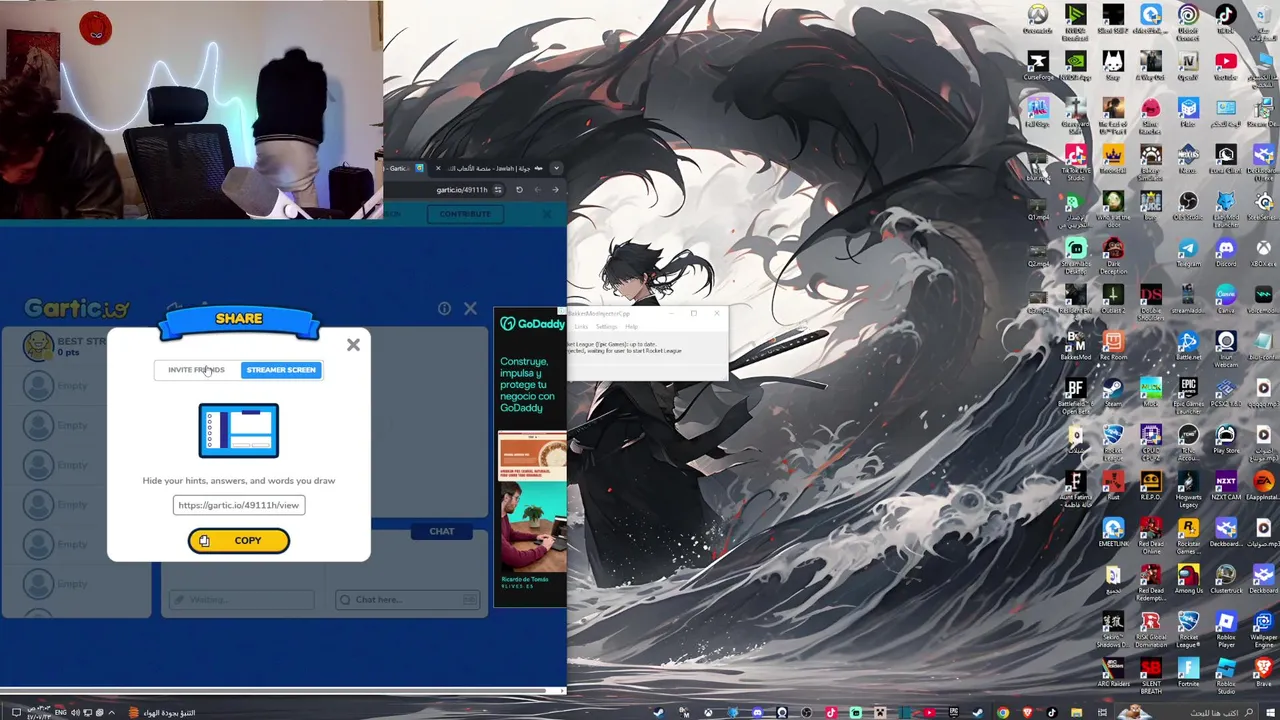Open Discord desktop shortcut
Viewport: 1280px width, 720px height.
1226,252
